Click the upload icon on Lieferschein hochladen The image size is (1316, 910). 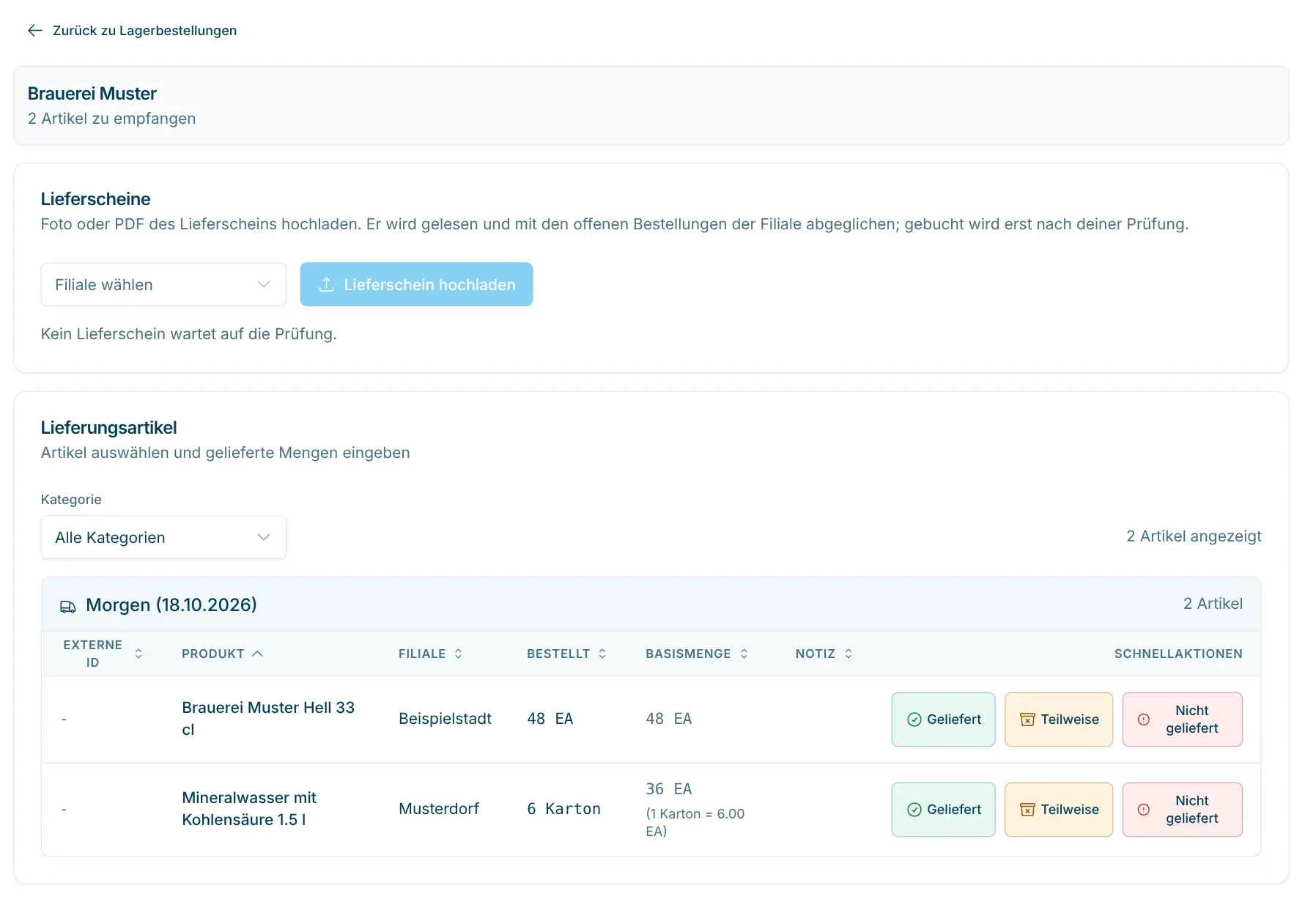(327, 284)
